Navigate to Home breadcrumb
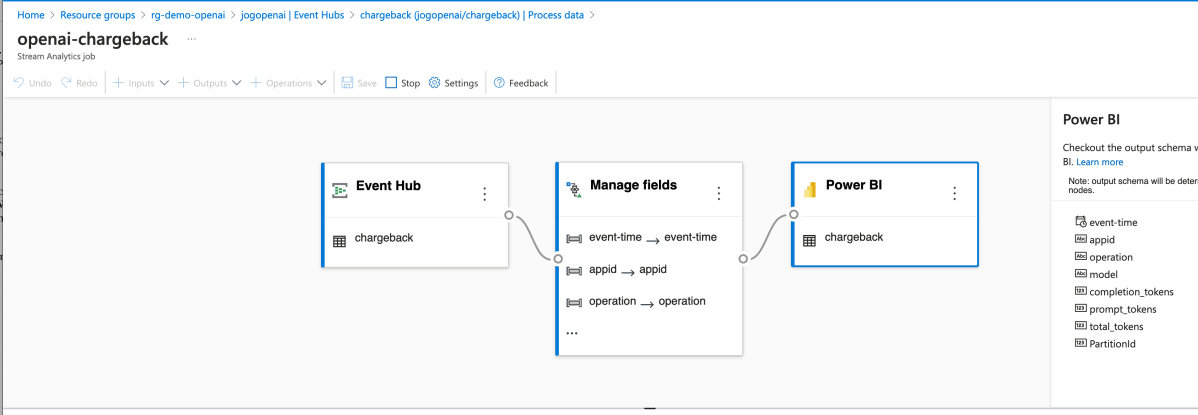This screenshot has width=1198, height=415. tap(32, 15)
